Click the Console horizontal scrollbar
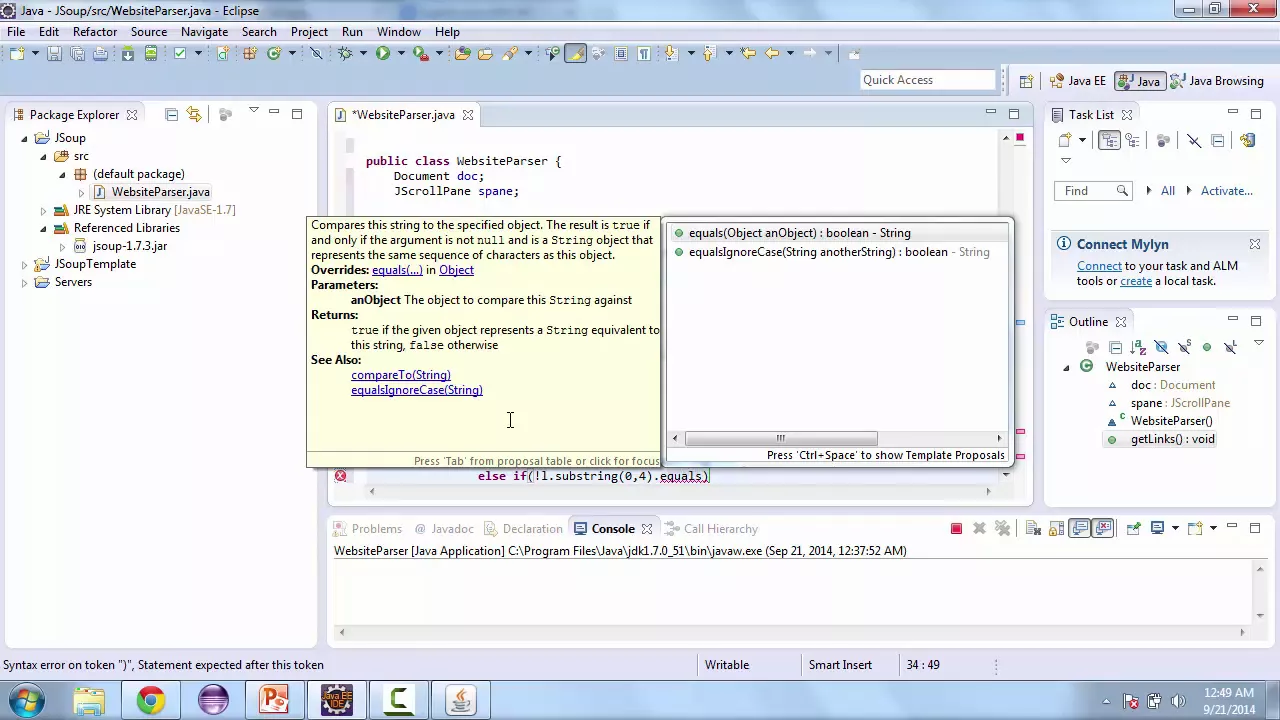Image resolution: width=1280 pixels, height=720 pixels. click(x=790, y=631)
